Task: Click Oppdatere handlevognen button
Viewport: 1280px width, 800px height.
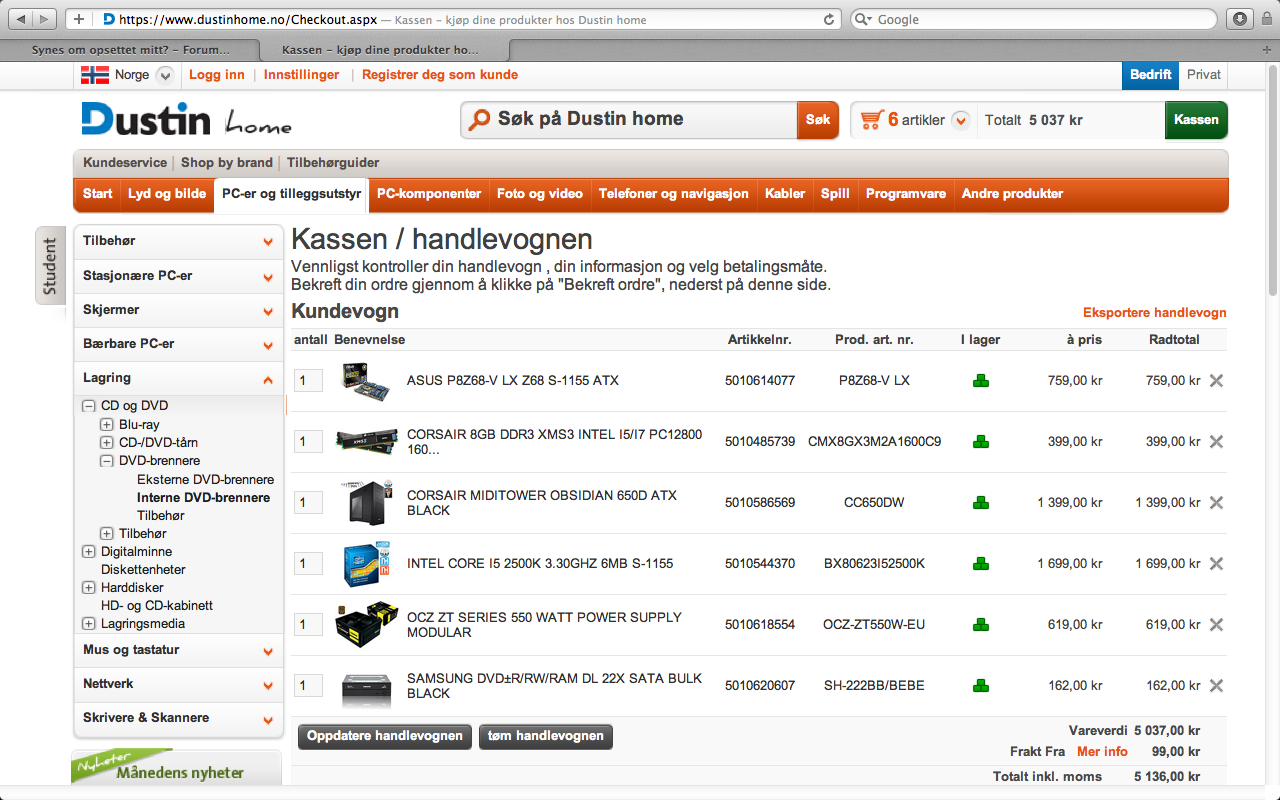Action: pos(385,736)
